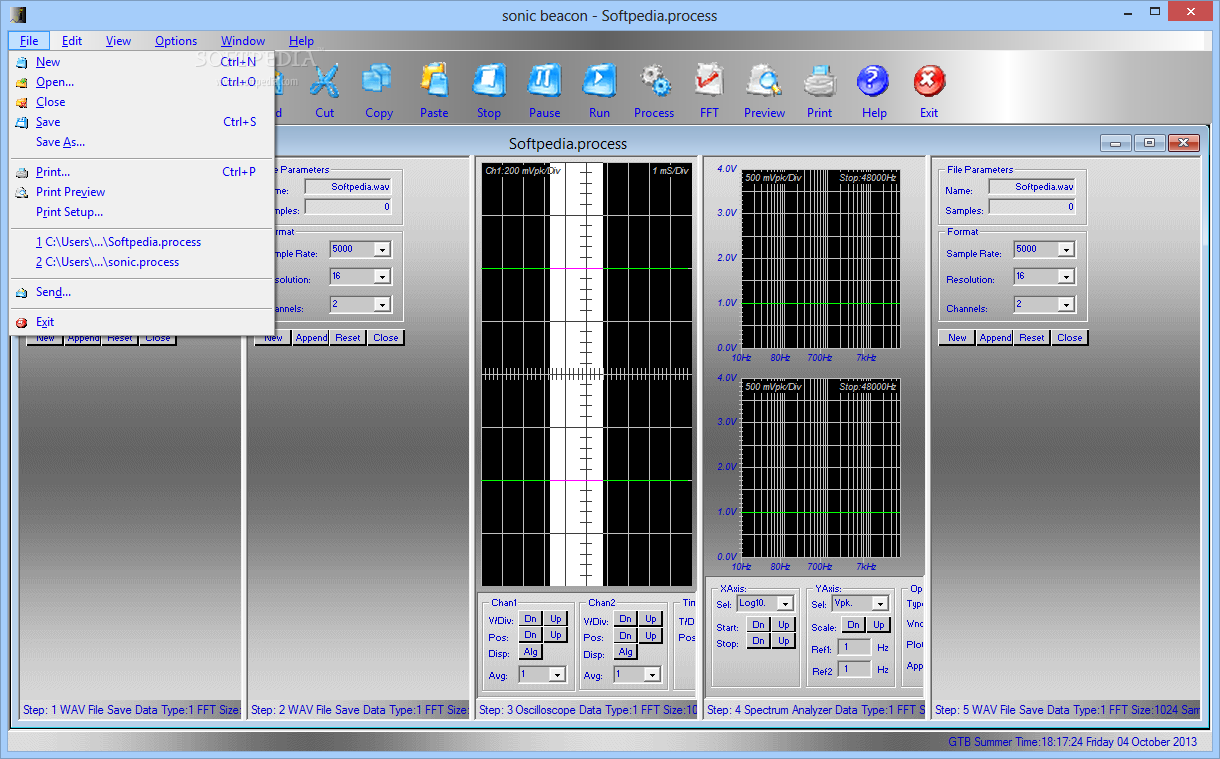Expand Channels dropdown in Step 2 panel
This screenshot has width=1220, height=759.
[382, 305]
